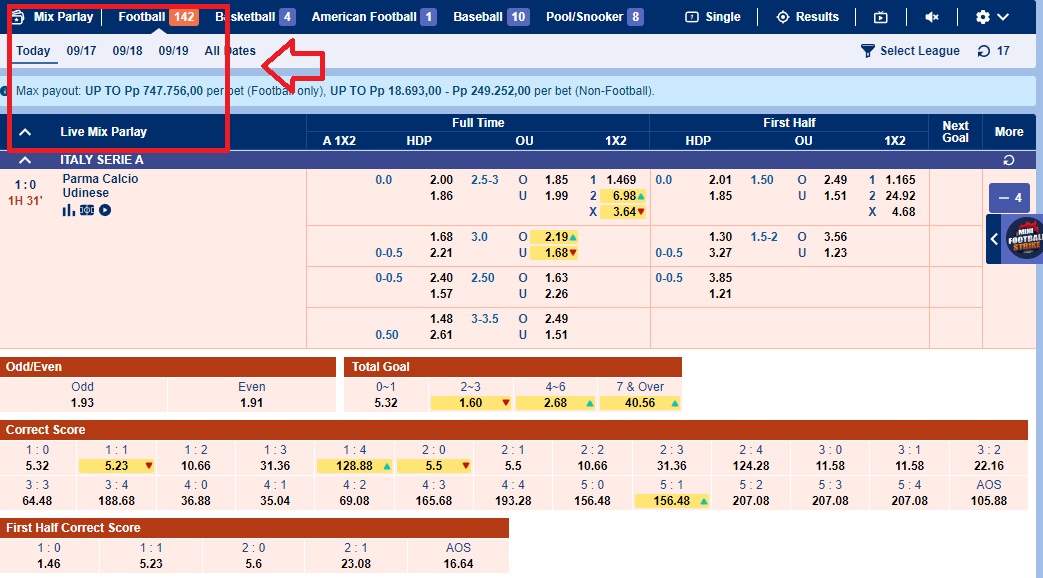
Task: Select the Today date tab
Action: [x=33, y=51]
